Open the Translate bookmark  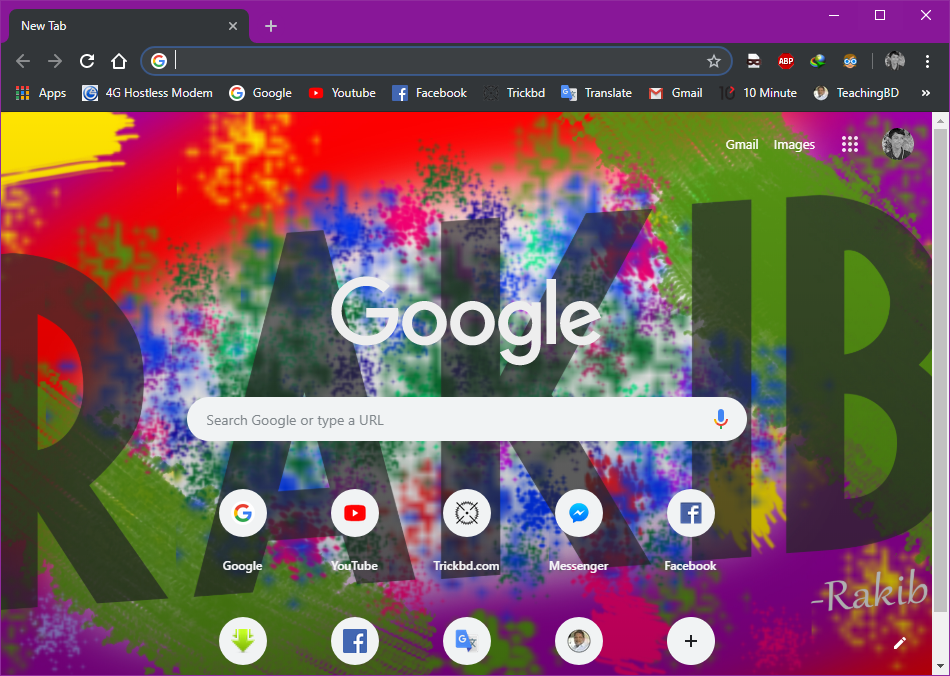point(597,93)
